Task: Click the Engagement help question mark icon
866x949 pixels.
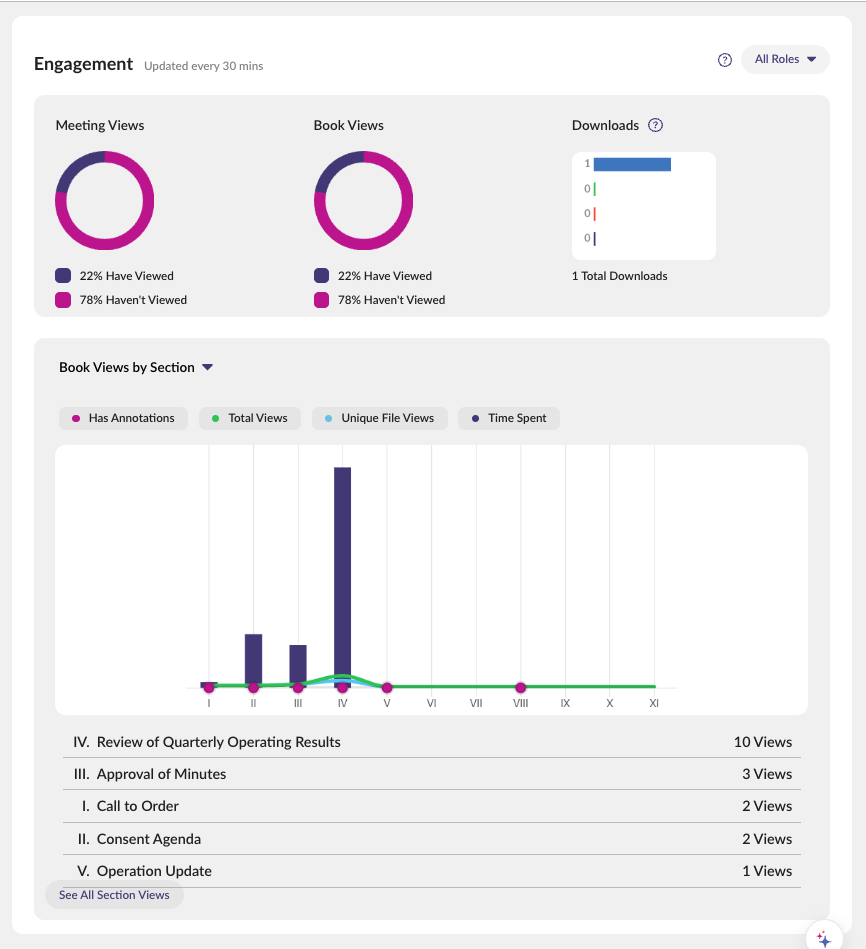Action: click(x=725, y=60)
